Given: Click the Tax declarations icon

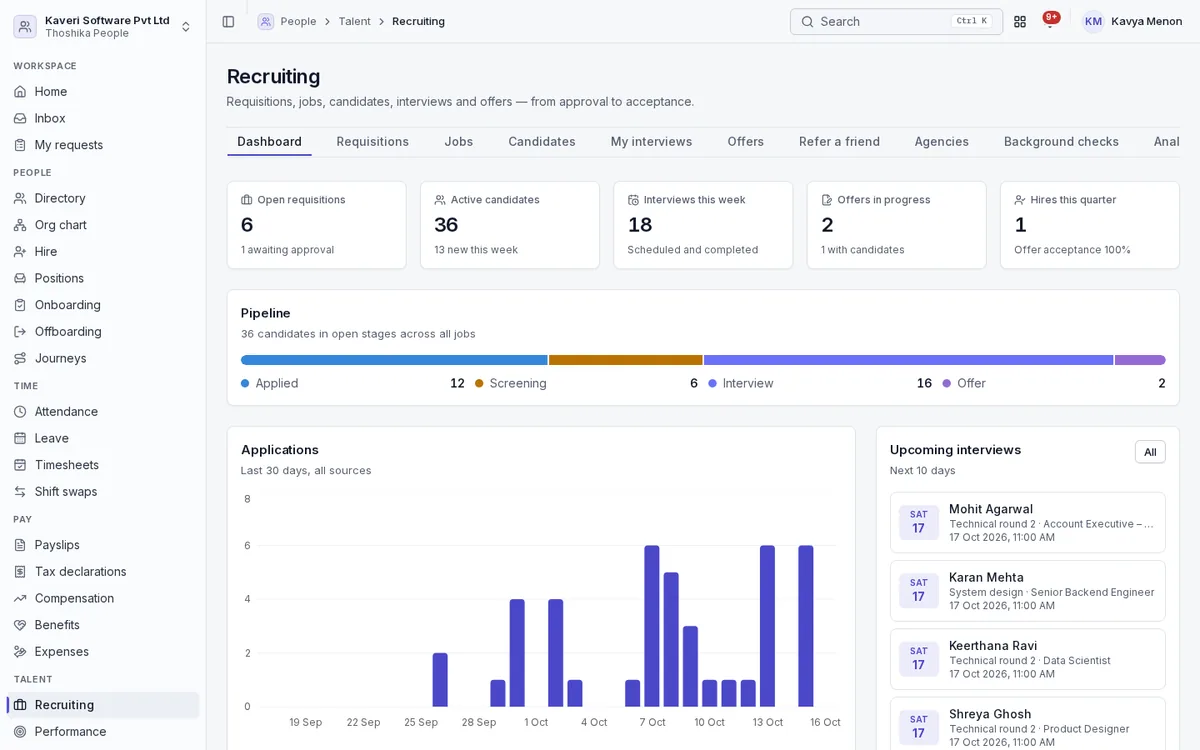Looking at the screenshot, I should tap(20, 572).
